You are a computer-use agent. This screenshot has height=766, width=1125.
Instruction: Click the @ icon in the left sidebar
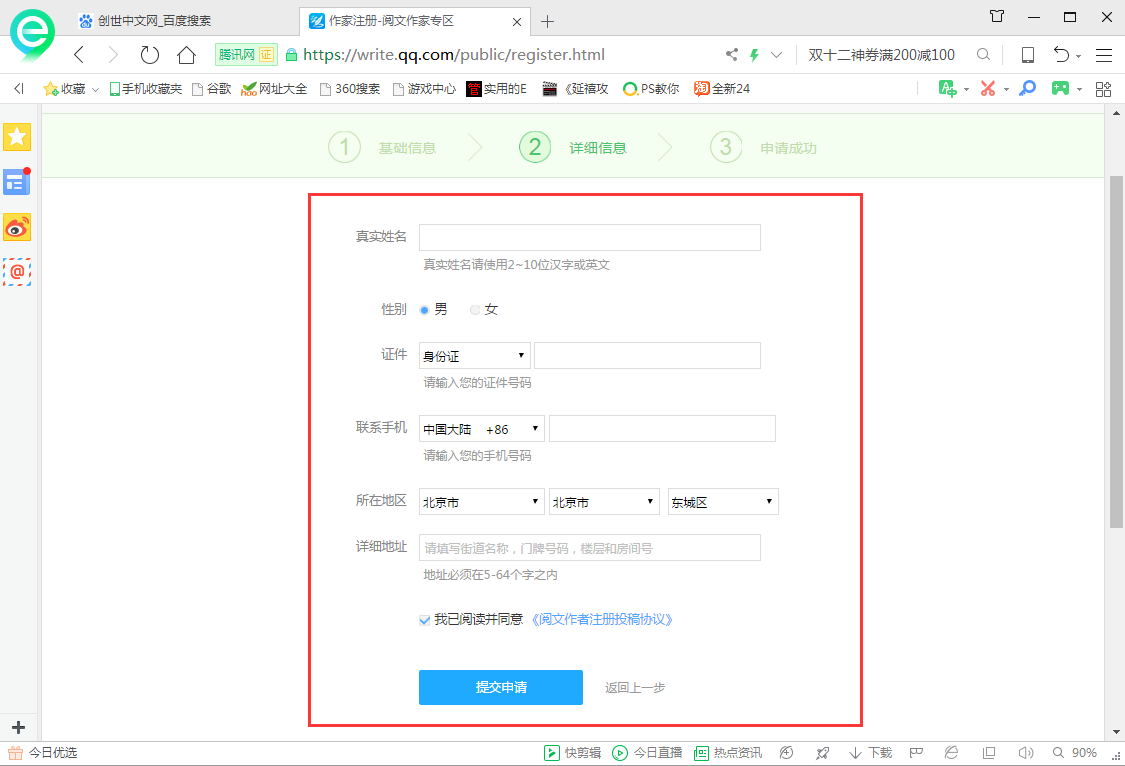point(17,272)
